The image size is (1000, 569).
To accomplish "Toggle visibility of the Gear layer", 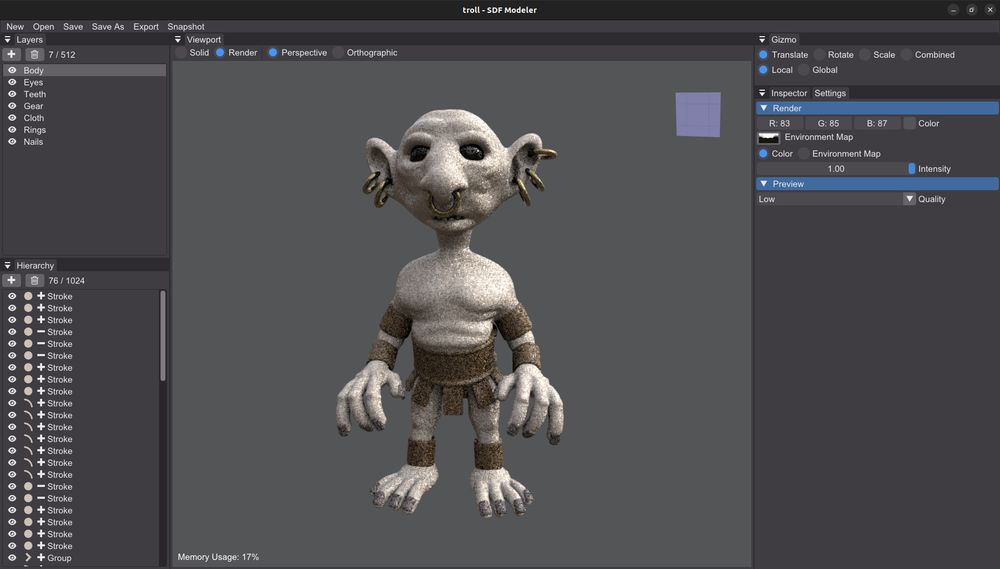I will coord(12,106).
